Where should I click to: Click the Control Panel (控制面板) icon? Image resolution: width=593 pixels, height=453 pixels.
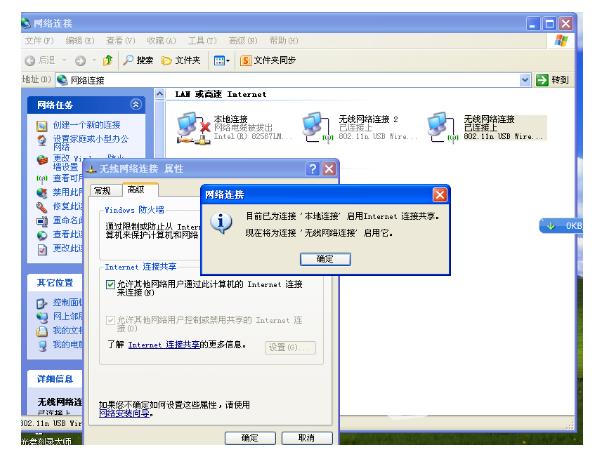click(x=42, y=303)
